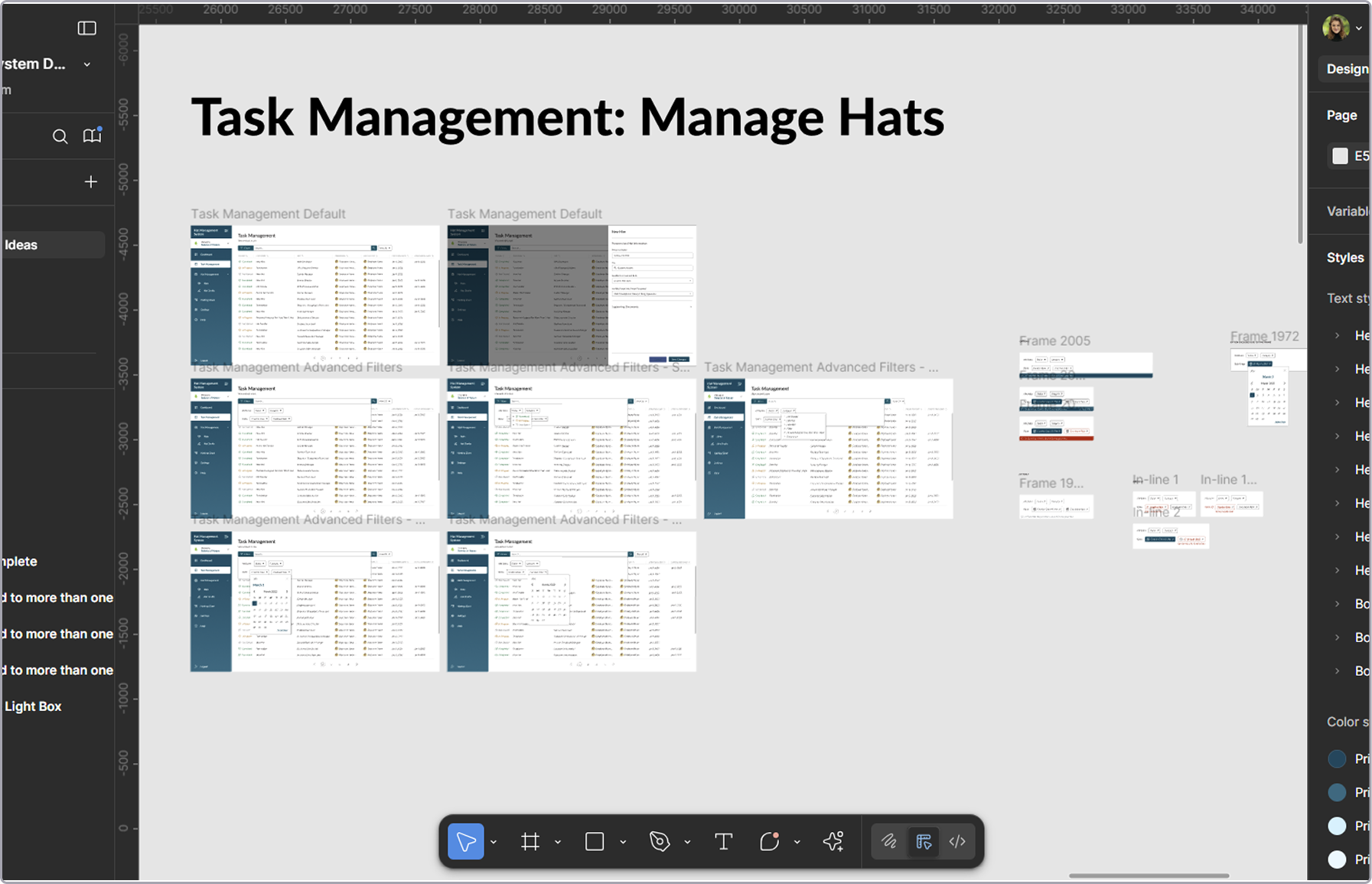
Task: Select the Frame tool
Action: [x=530, y=842]
